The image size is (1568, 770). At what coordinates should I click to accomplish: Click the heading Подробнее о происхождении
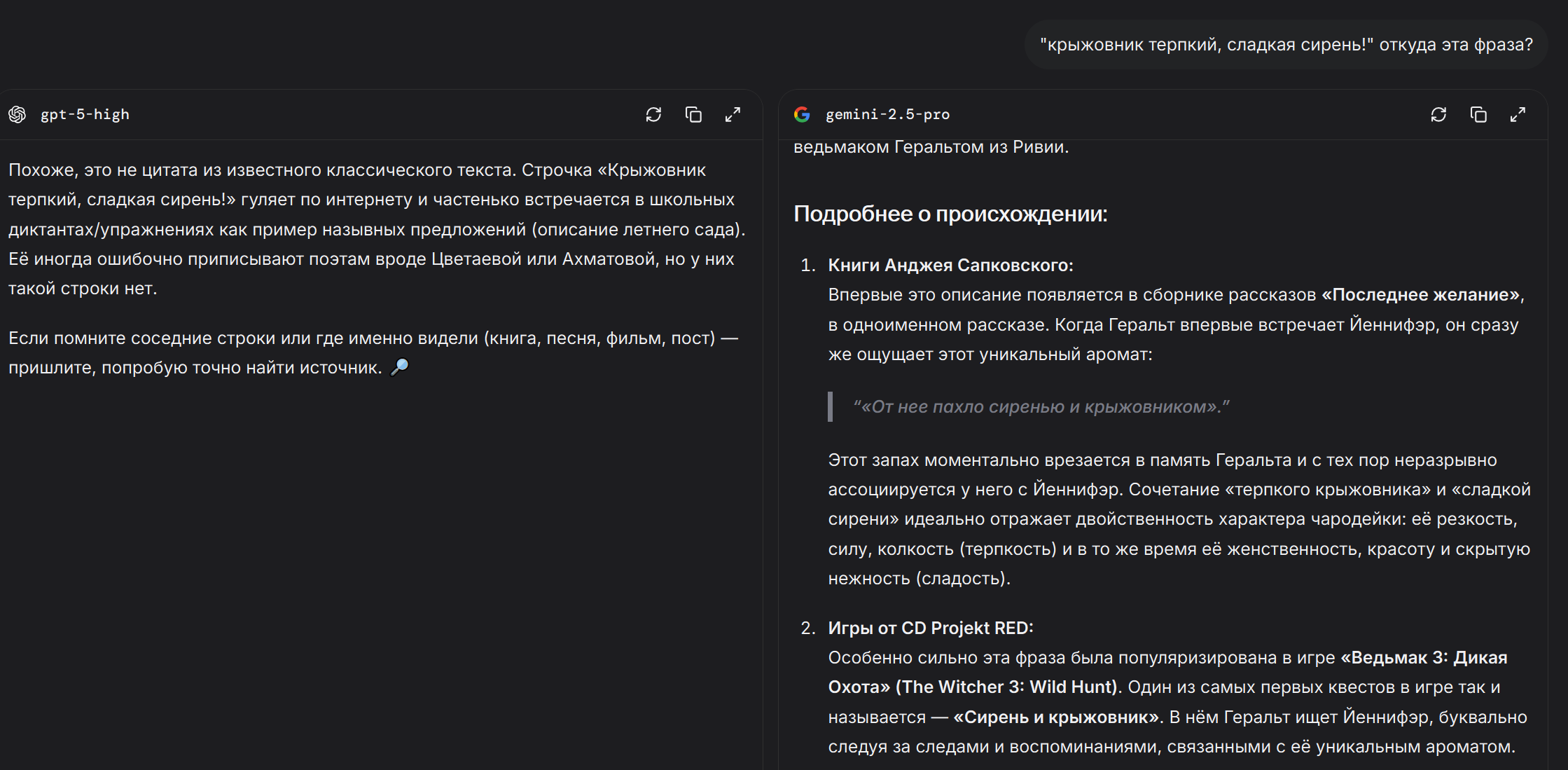tap(950, 214)
